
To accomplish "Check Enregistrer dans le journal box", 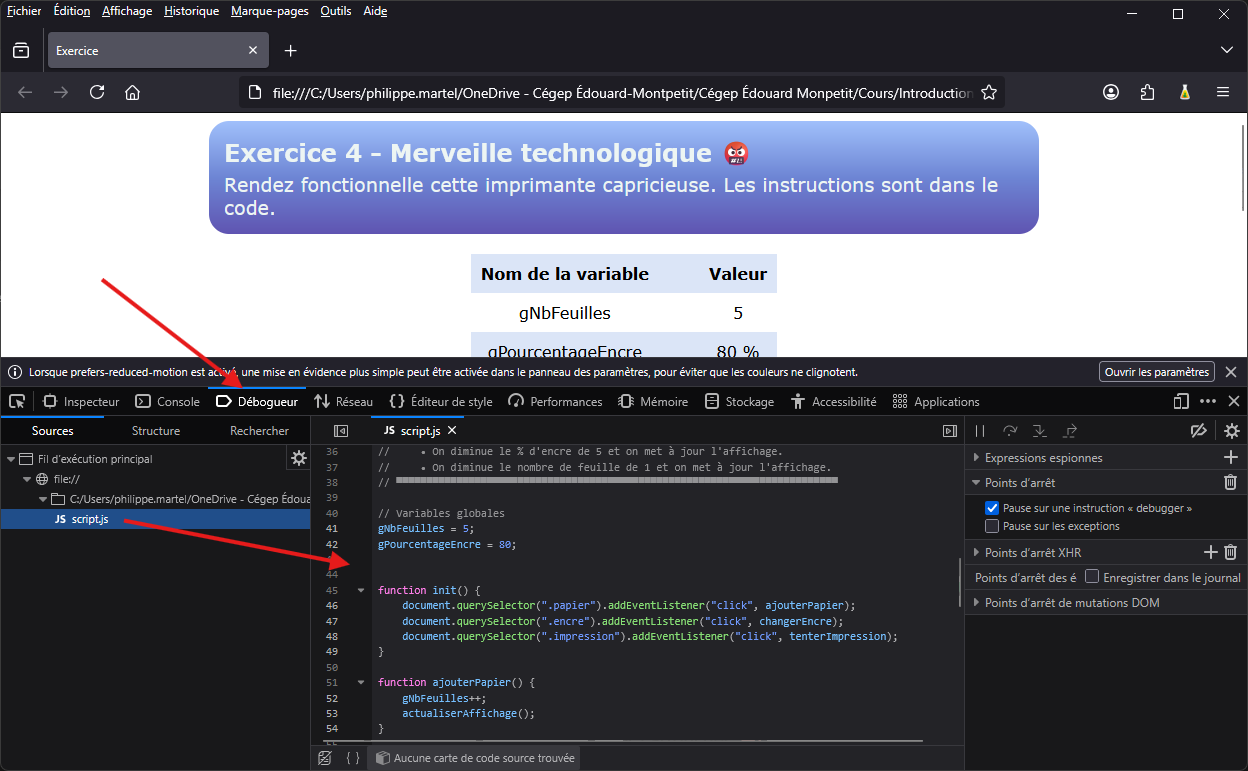I will [1093, 577].
